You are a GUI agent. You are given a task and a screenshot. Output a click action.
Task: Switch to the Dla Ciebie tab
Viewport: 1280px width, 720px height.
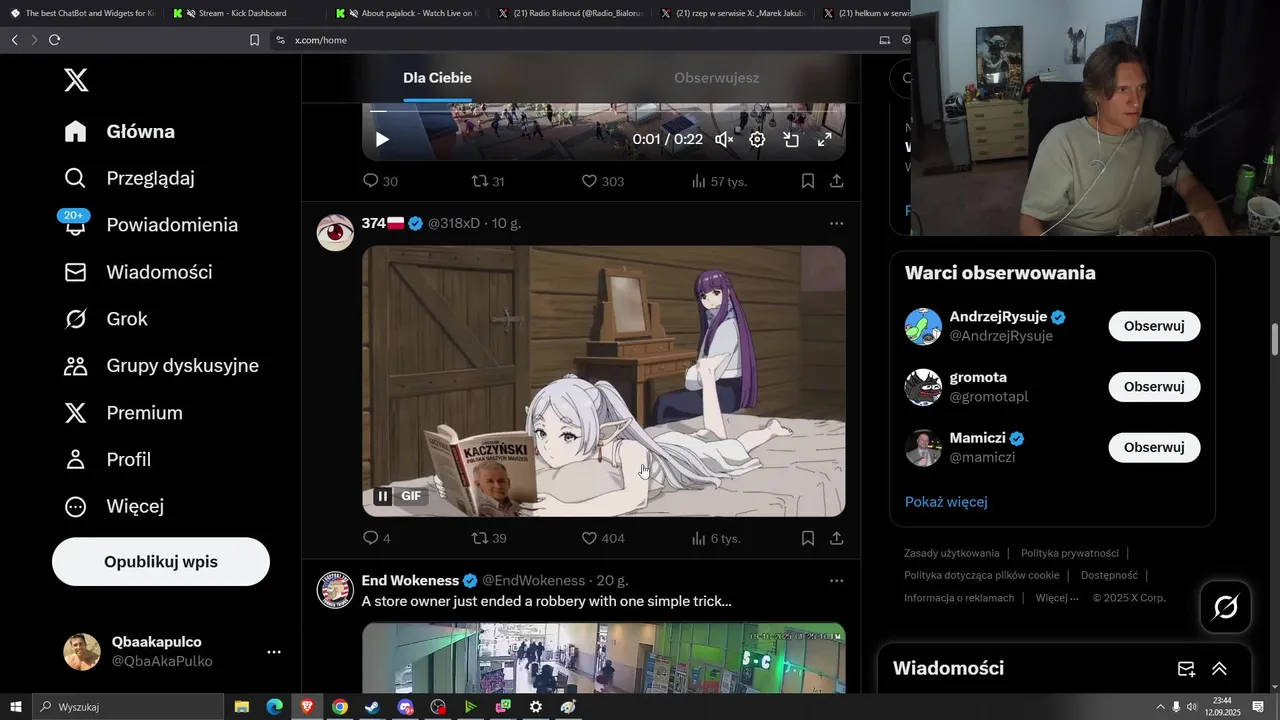437,78
